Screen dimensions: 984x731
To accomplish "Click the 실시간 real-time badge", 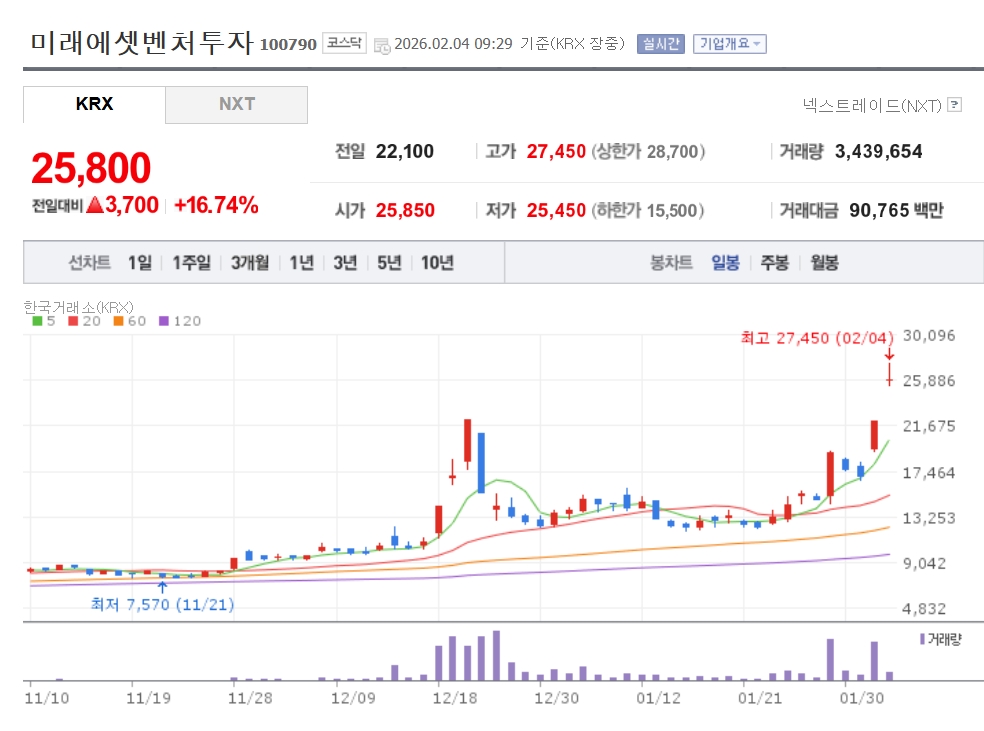I will click(660, 44).
